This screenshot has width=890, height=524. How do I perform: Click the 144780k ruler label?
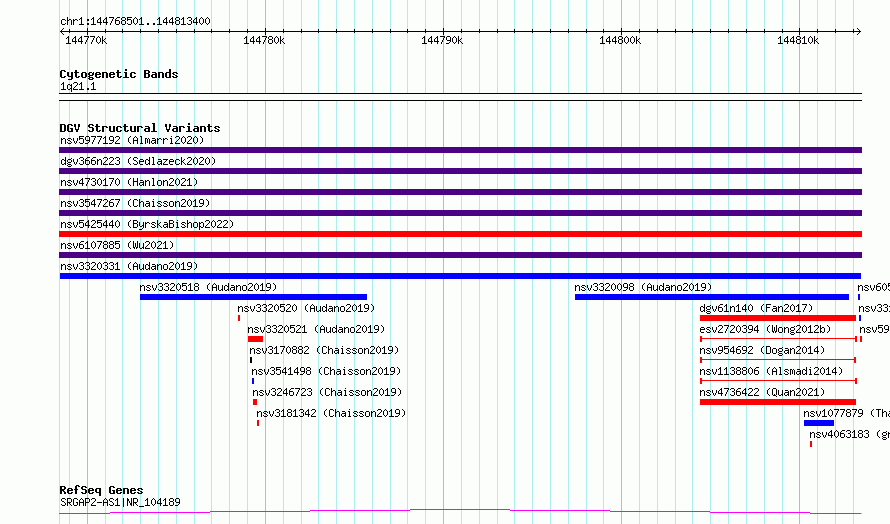[264, 40]
